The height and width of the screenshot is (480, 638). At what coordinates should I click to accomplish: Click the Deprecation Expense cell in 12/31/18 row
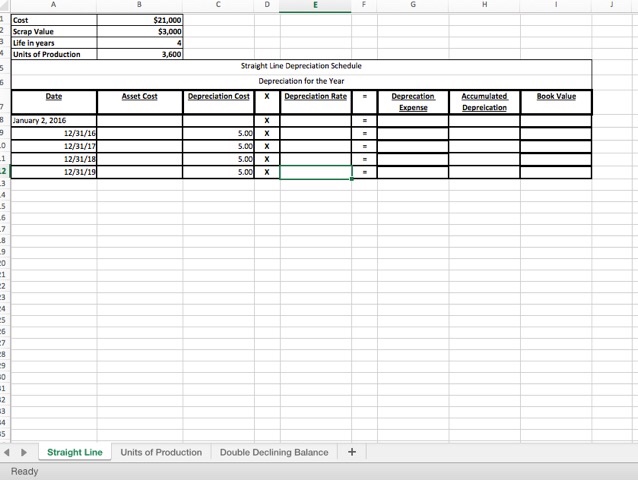tap(413, 159)
